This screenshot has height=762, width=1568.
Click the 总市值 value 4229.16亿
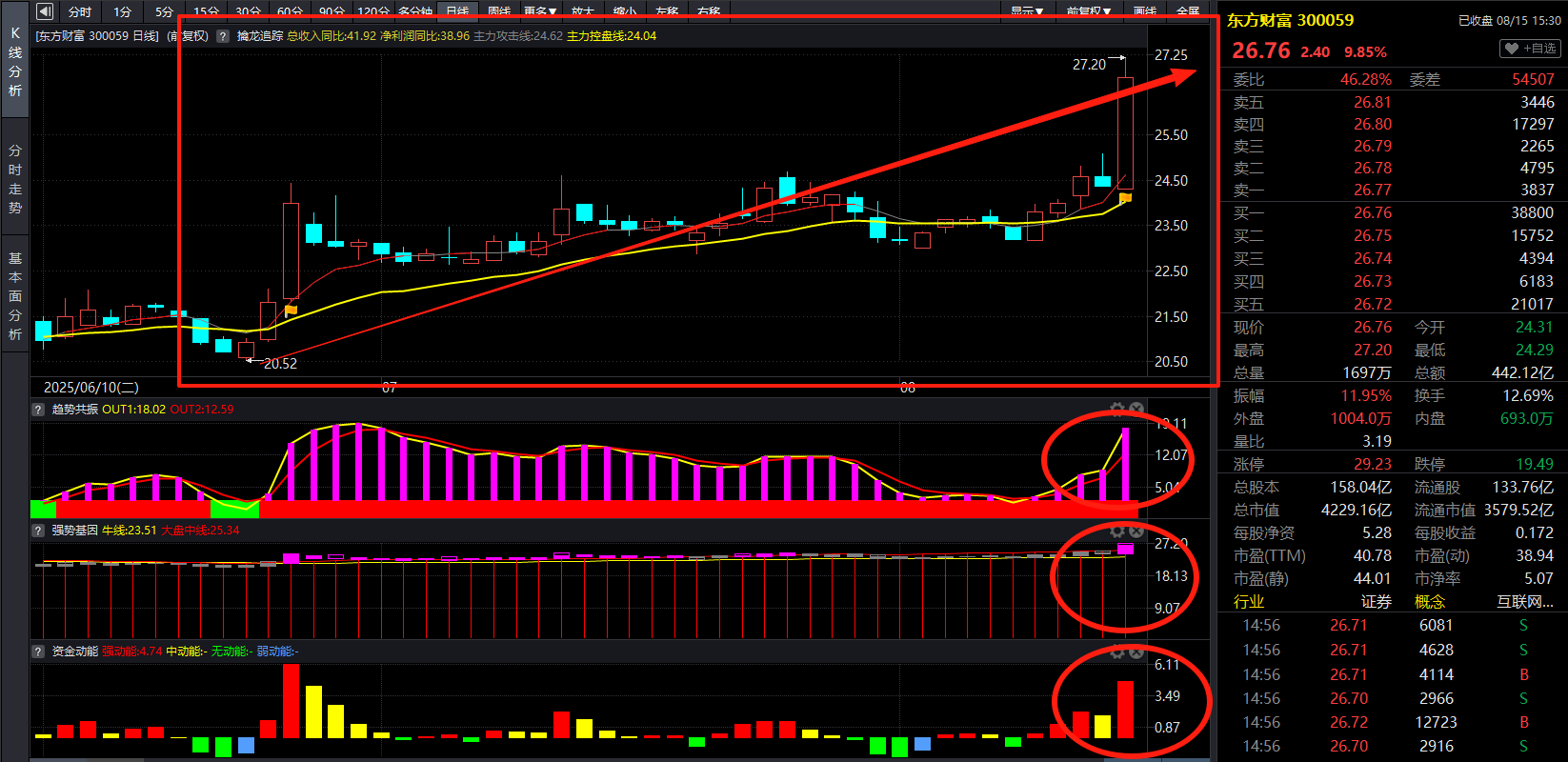[x=1357, y=510]
